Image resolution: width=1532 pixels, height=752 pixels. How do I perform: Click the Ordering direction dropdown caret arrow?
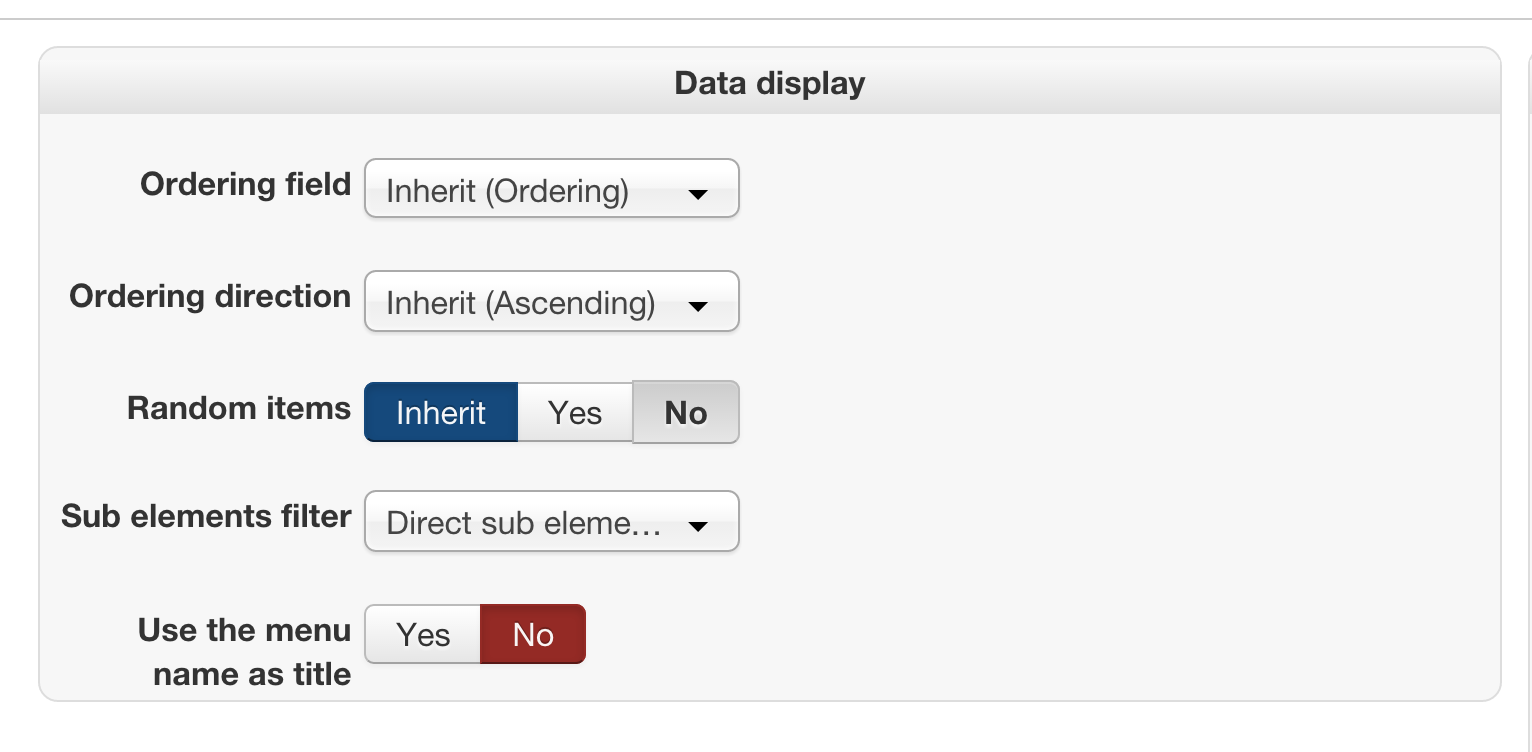coord(698,305)
